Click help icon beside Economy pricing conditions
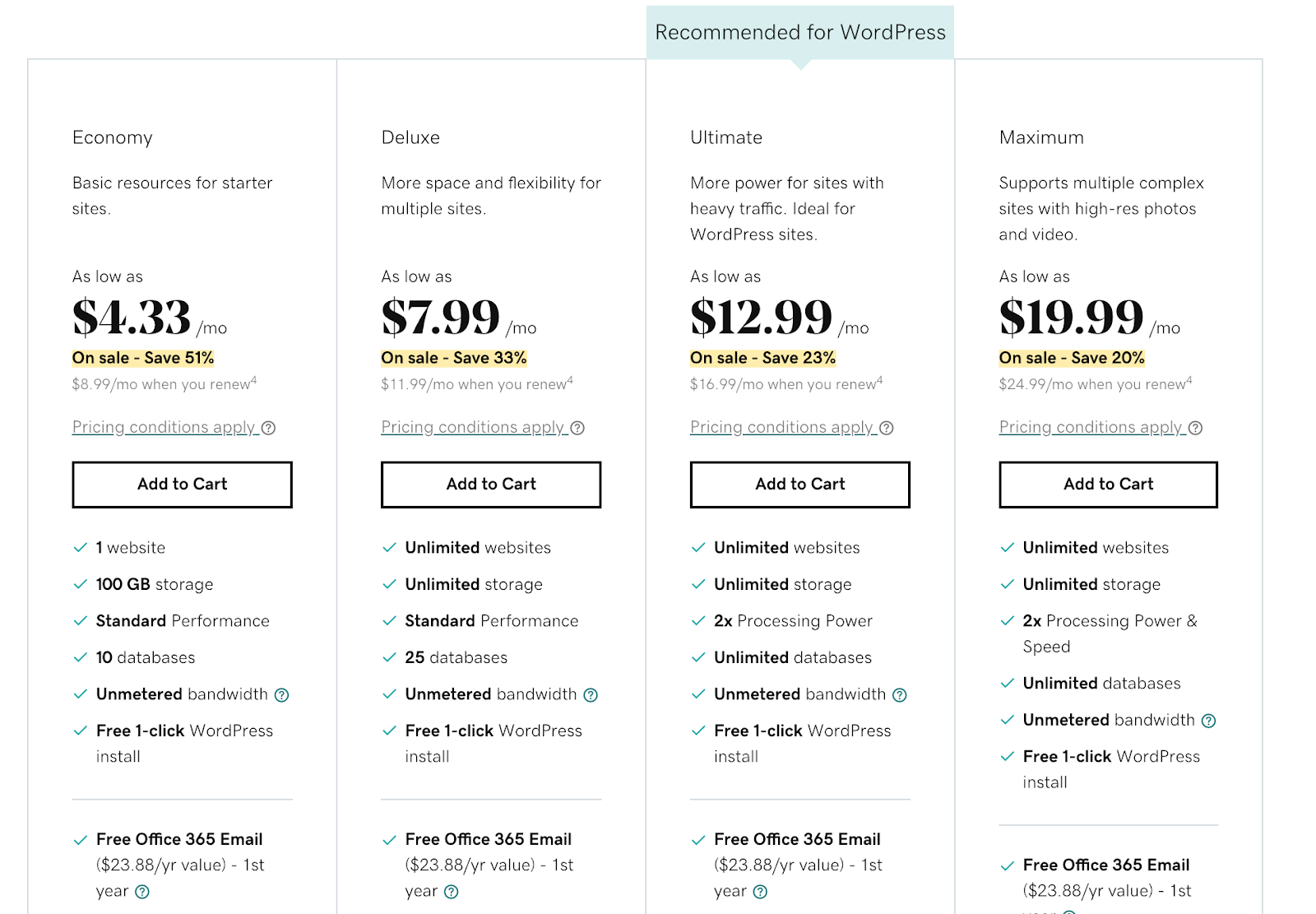Image resolution: width=1316 pixels, height=914 pixels. pyautogui.click(x=269, y=428)
